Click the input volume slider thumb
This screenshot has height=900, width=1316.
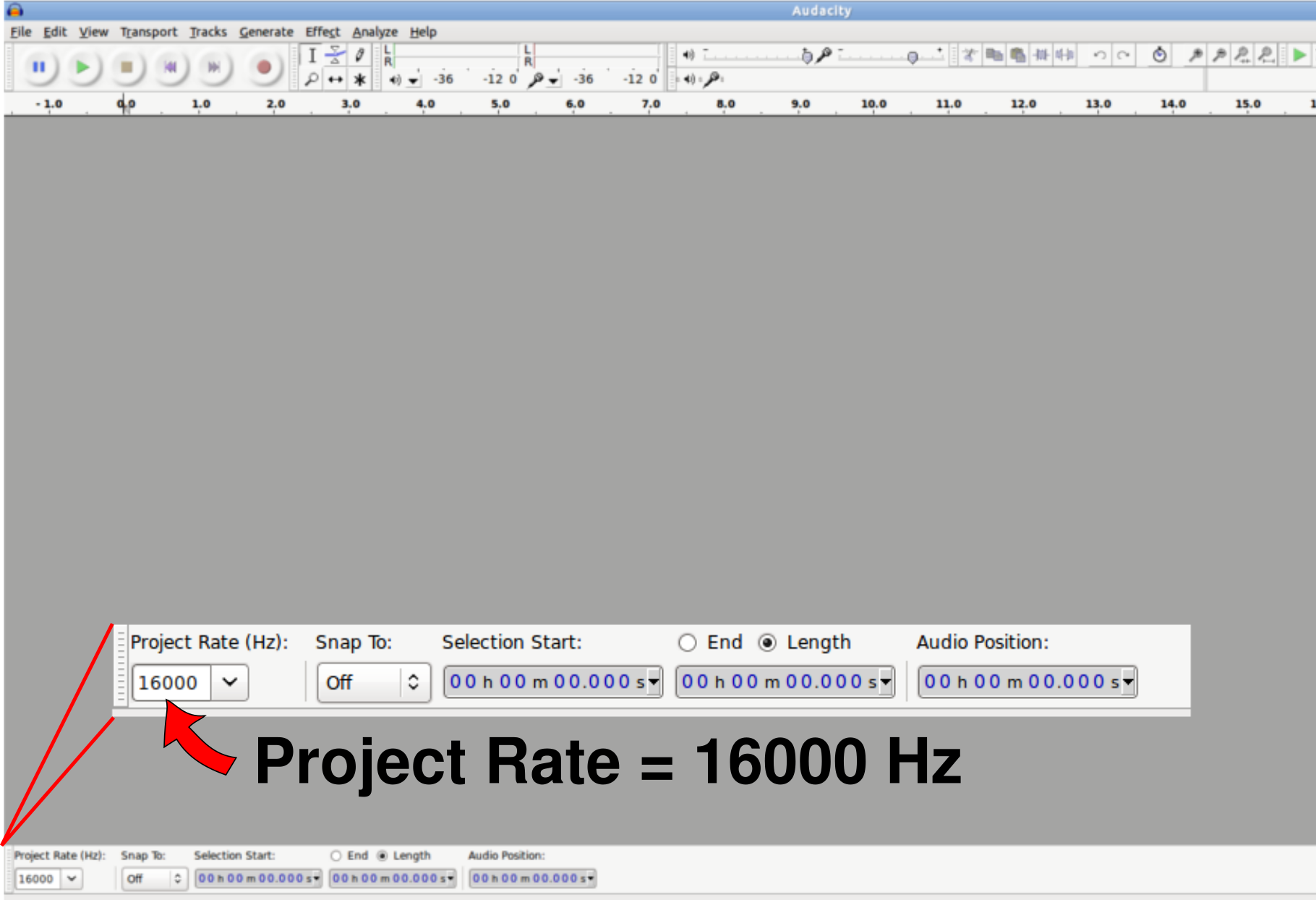click(913, 57)
